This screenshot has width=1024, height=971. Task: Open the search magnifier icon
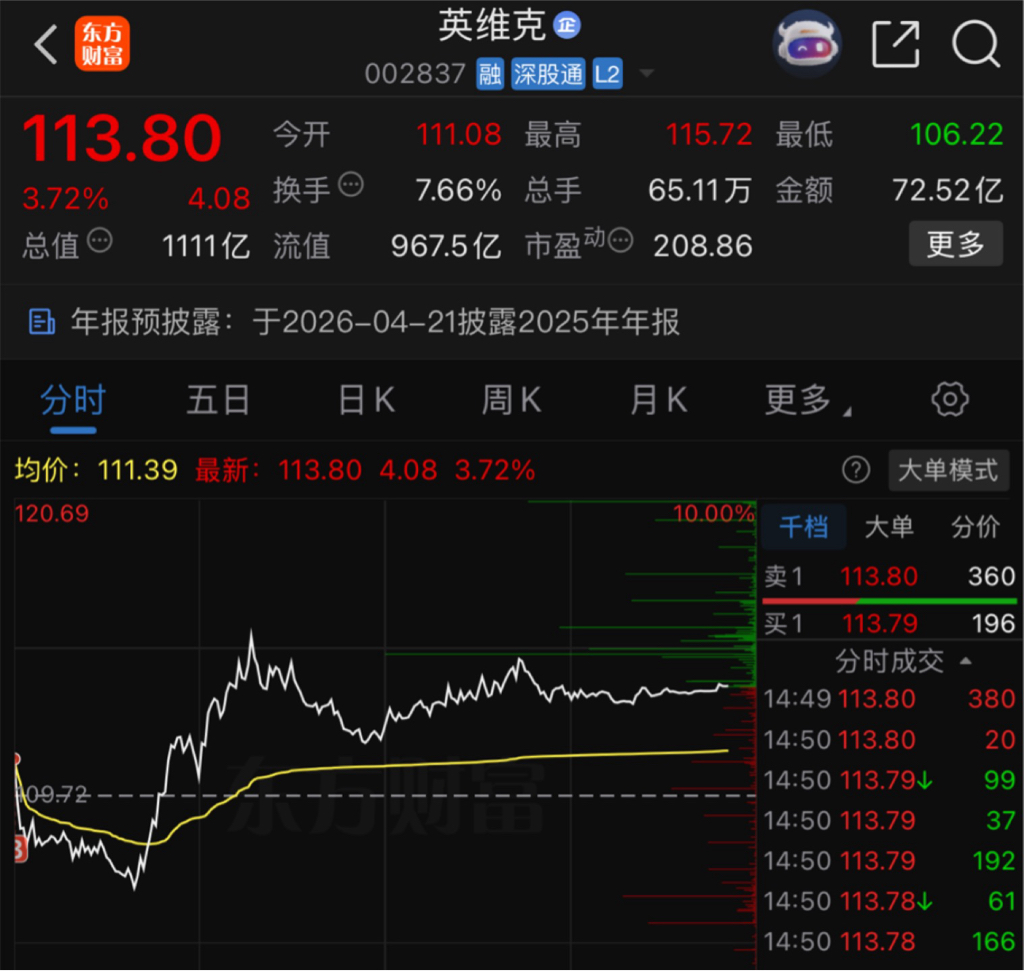(976, 44)
